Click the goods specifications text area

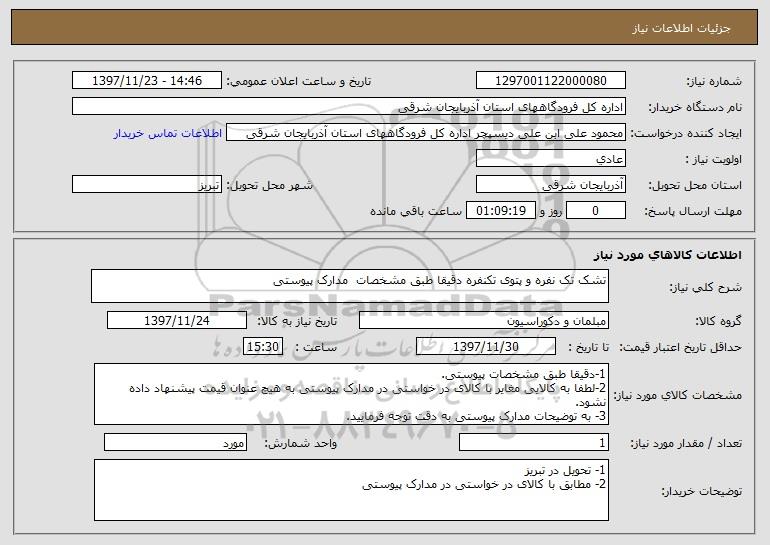tap(351, 394)
